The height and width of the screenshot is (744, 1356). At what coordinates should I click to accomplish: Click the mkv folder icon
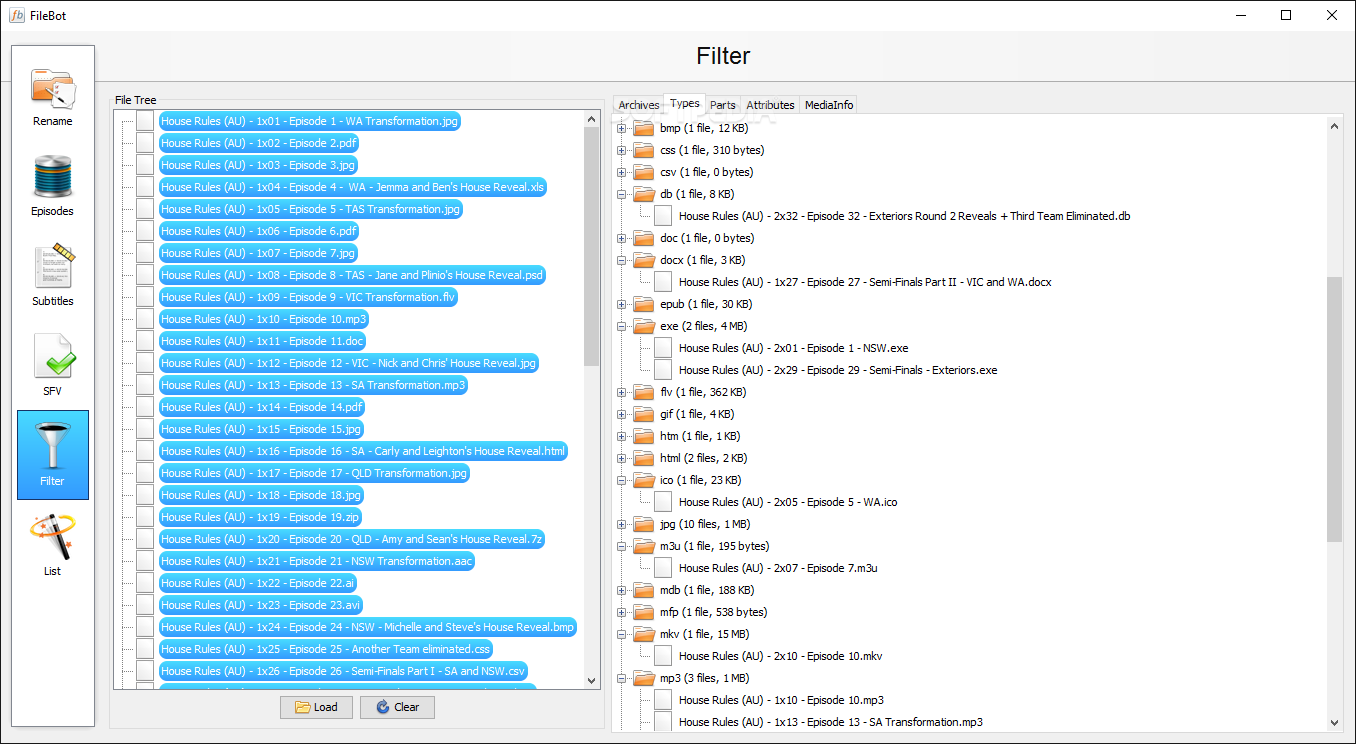coord(643,634)
